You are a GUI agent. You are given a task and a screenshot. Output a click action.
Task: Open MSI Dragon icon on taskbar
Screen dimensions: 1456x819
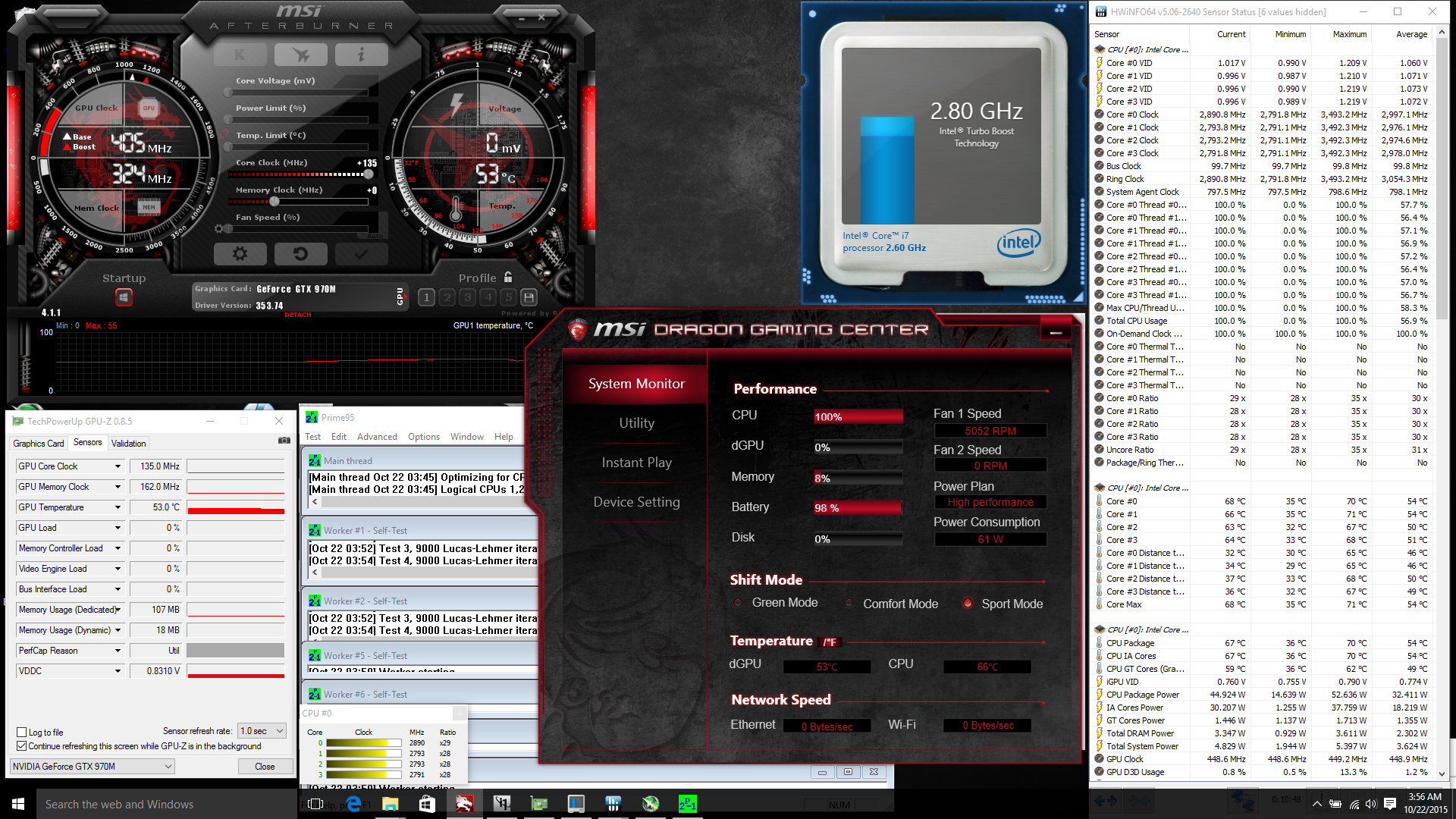click(464, 804)
